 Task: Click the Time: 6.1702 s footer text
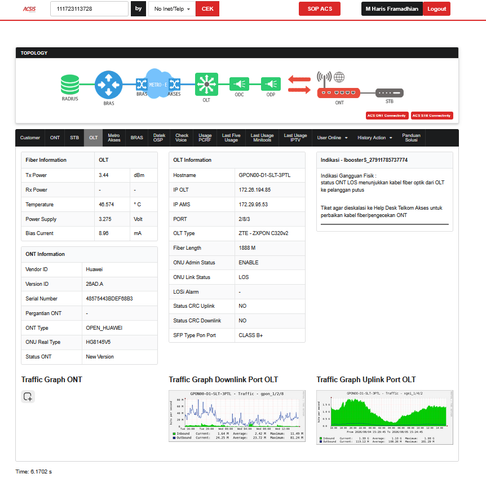(x=34, y=472)
